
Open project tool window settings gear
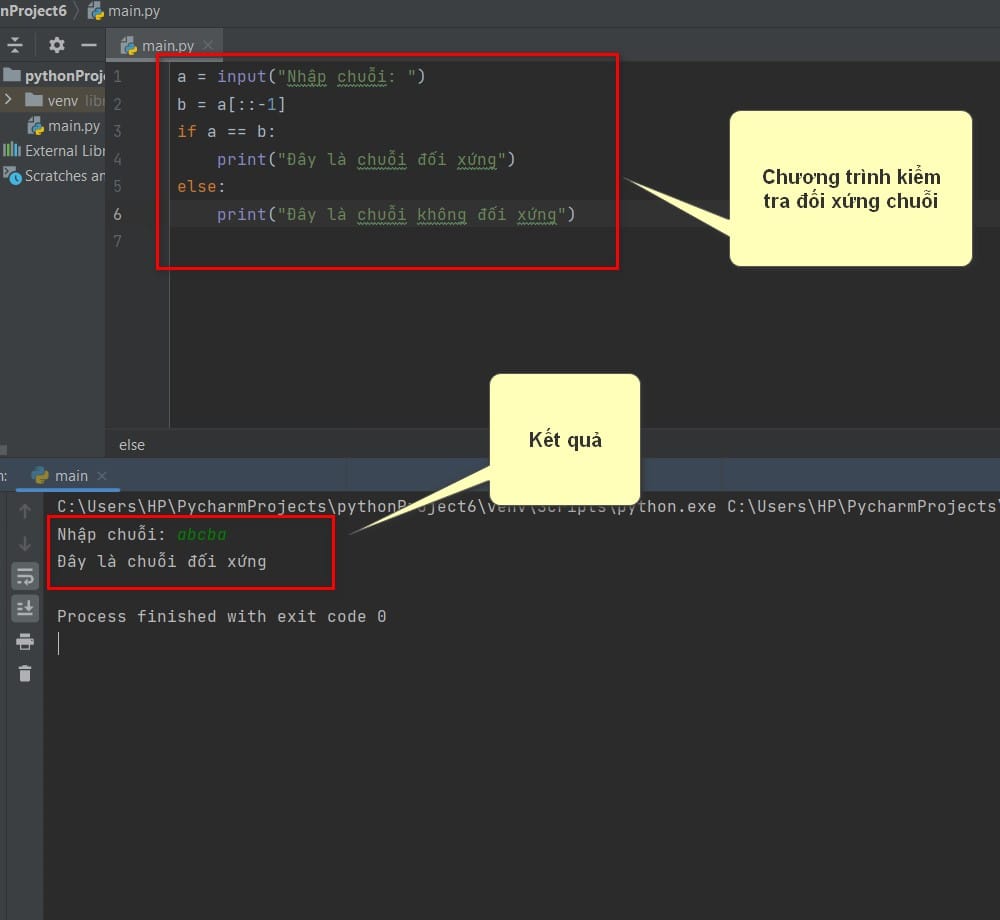(57, 45)
